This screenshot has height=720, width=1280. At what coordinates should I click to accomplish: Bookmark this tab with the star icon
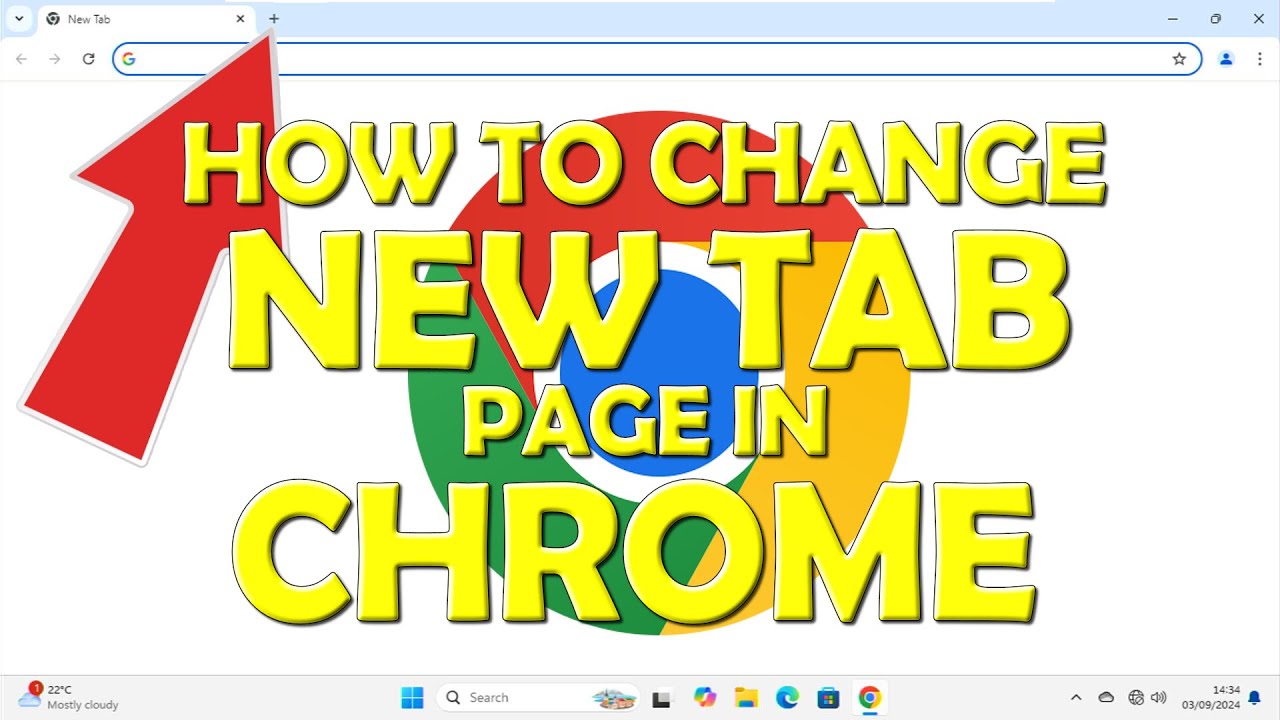[x=1179, y=59]
